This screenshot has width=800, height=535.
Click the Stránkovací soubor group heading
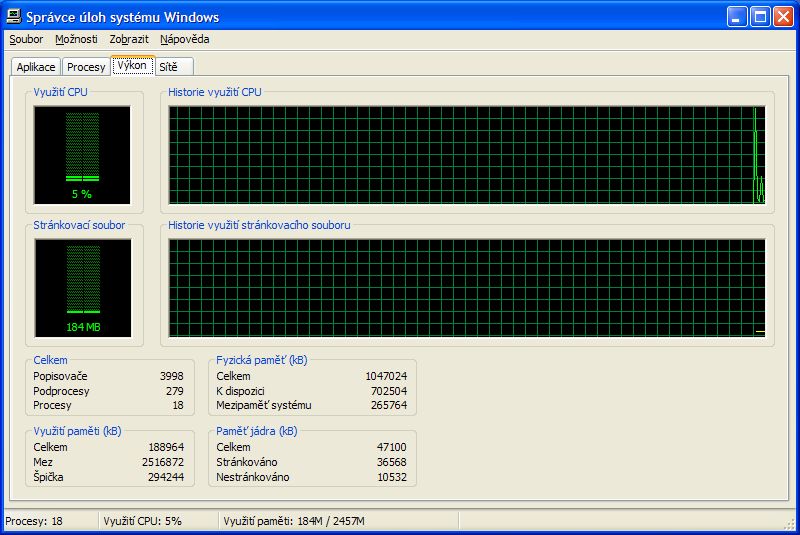(79, 225)
